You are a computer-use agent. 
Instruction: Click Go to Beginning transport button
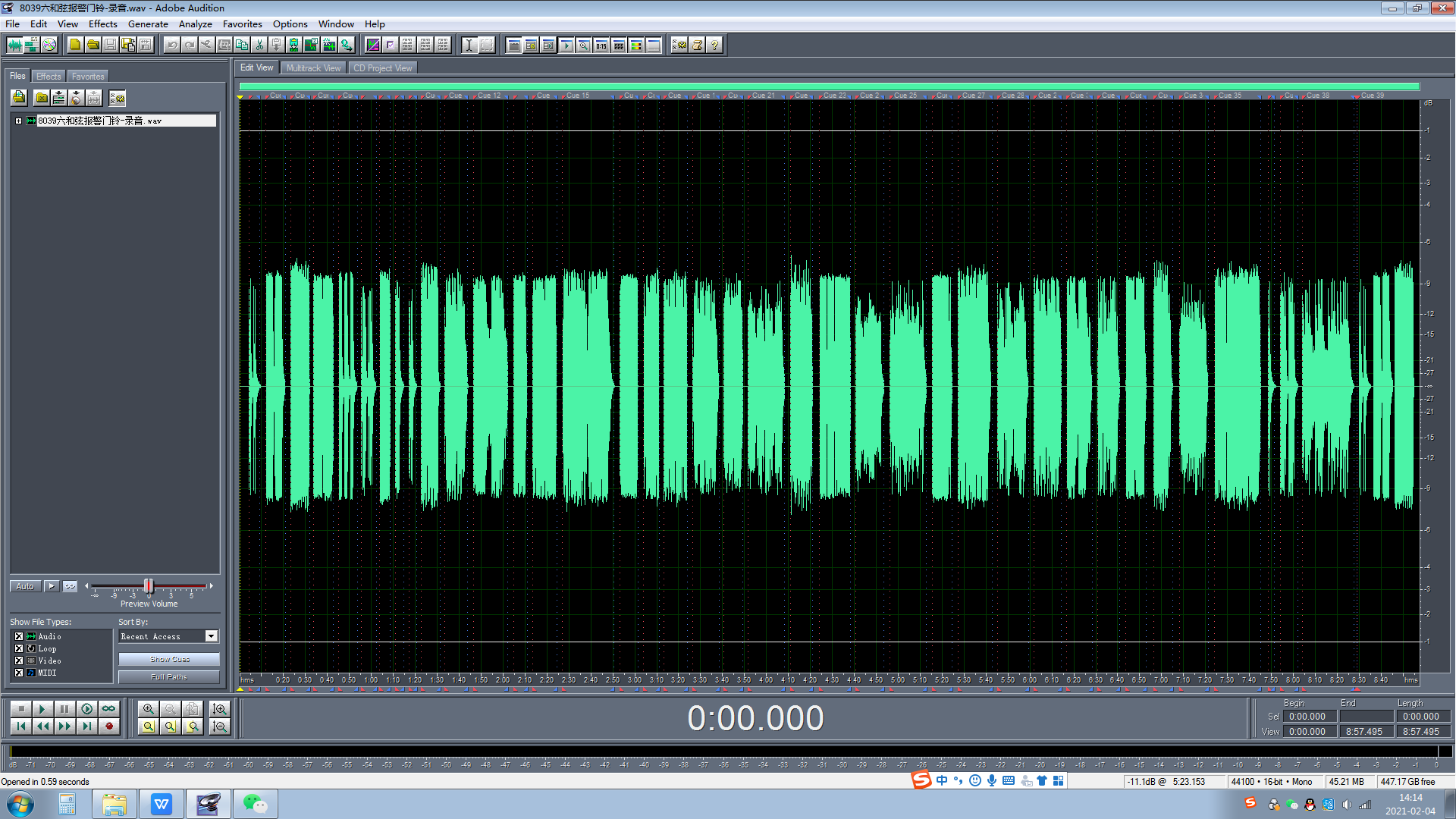point(21,726)
